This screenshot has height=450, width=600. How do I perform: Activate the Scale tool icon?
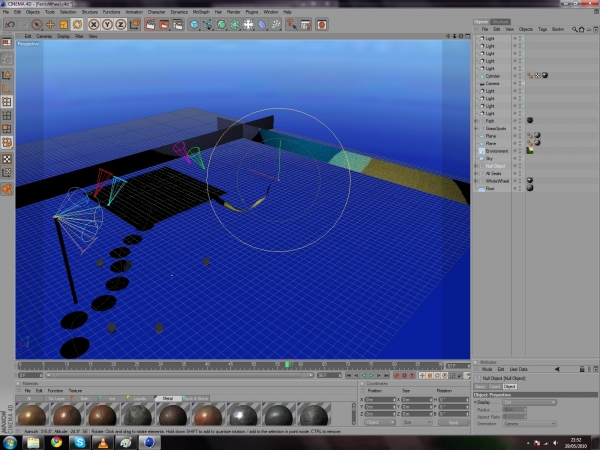pos(64,25)
